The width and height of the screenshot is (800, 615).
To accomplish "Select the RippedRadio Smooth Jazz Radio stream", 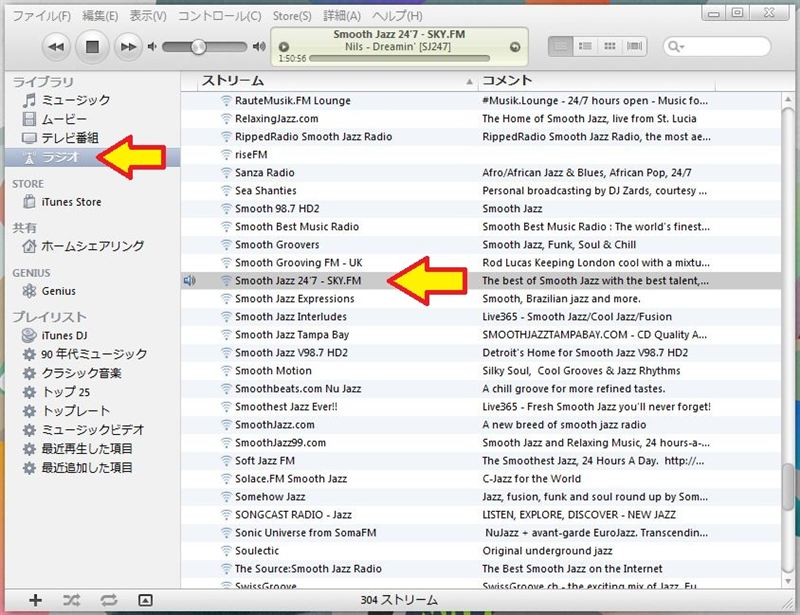I will click(481, 137).
